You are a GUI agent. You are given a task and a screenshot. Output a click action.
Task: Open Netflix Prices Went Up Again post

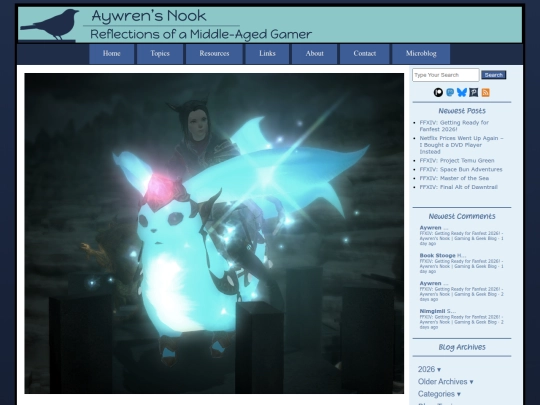tap(461, 145)
